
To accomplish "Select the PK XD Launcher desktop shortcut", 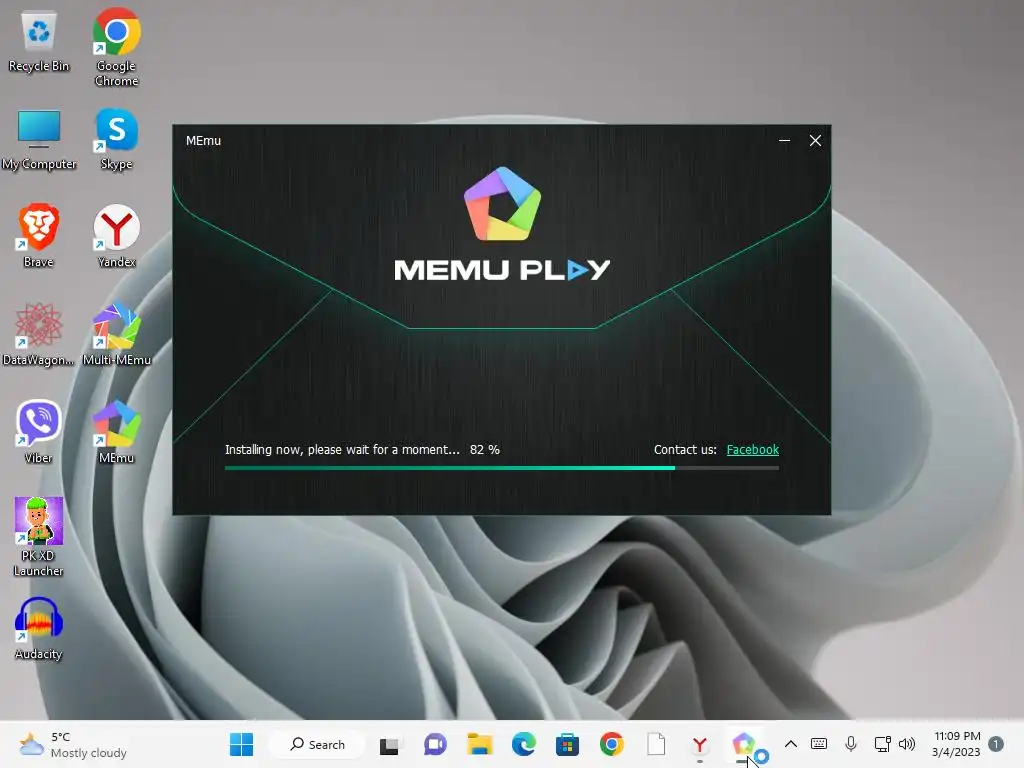I will click(x=39, y=537).
